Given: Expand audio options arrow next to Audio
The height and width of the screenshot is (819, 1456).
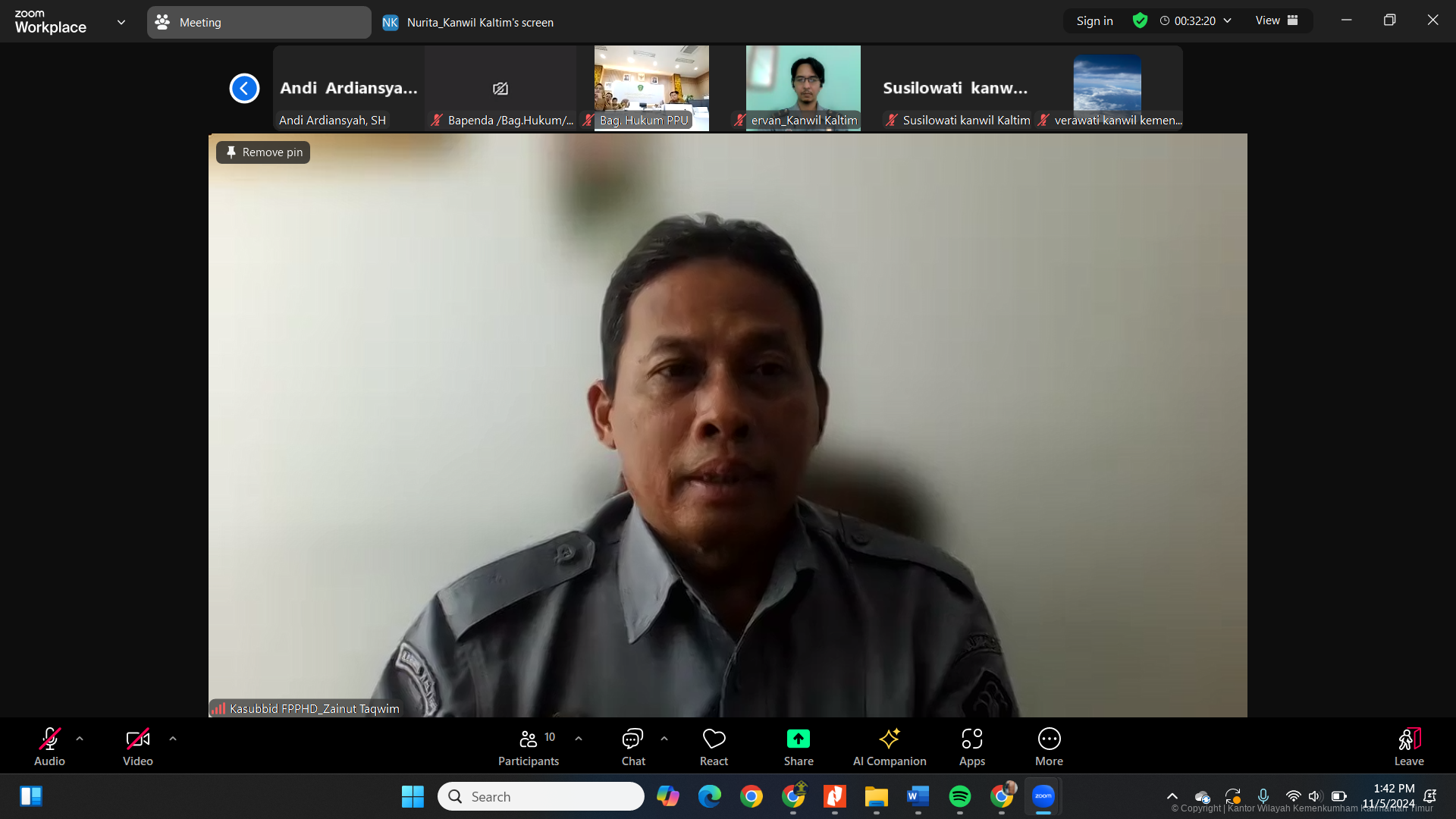Looking at the screenshot, I should point(80,739).
